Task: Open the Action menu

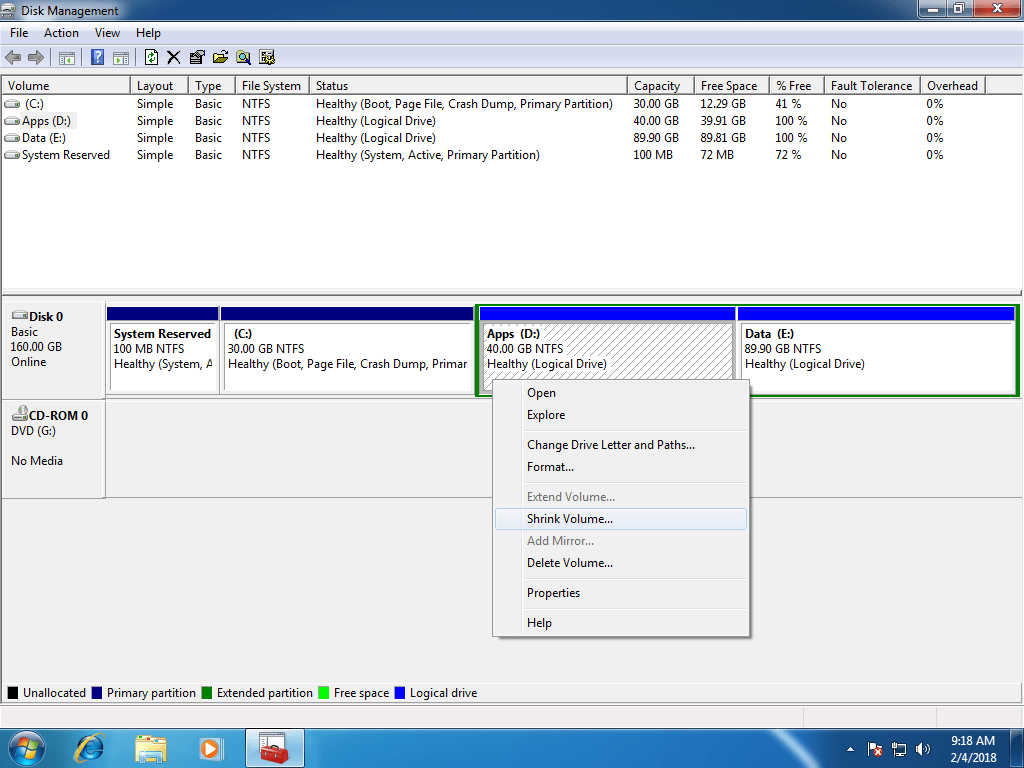Action: (x=61, y=32)
